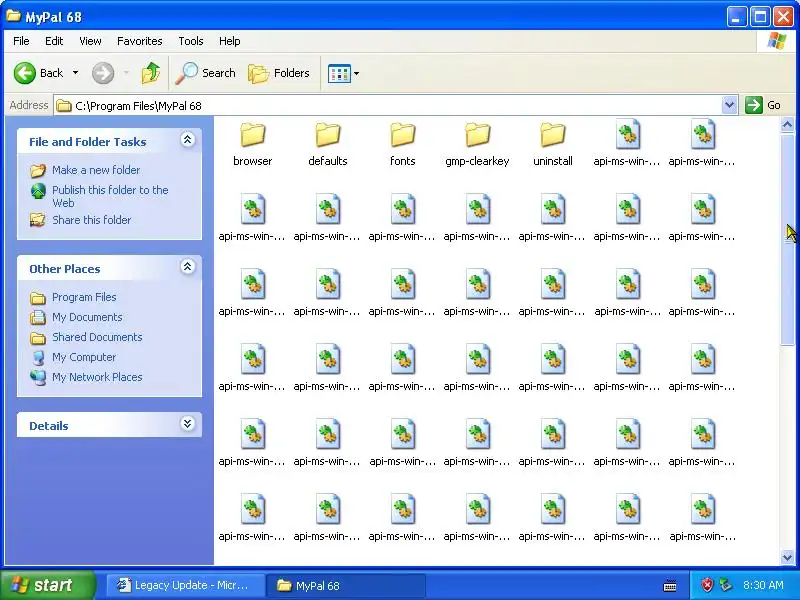Open the Tools menu
The width and height of the screenshot is (800, 600).
(191, 41)
